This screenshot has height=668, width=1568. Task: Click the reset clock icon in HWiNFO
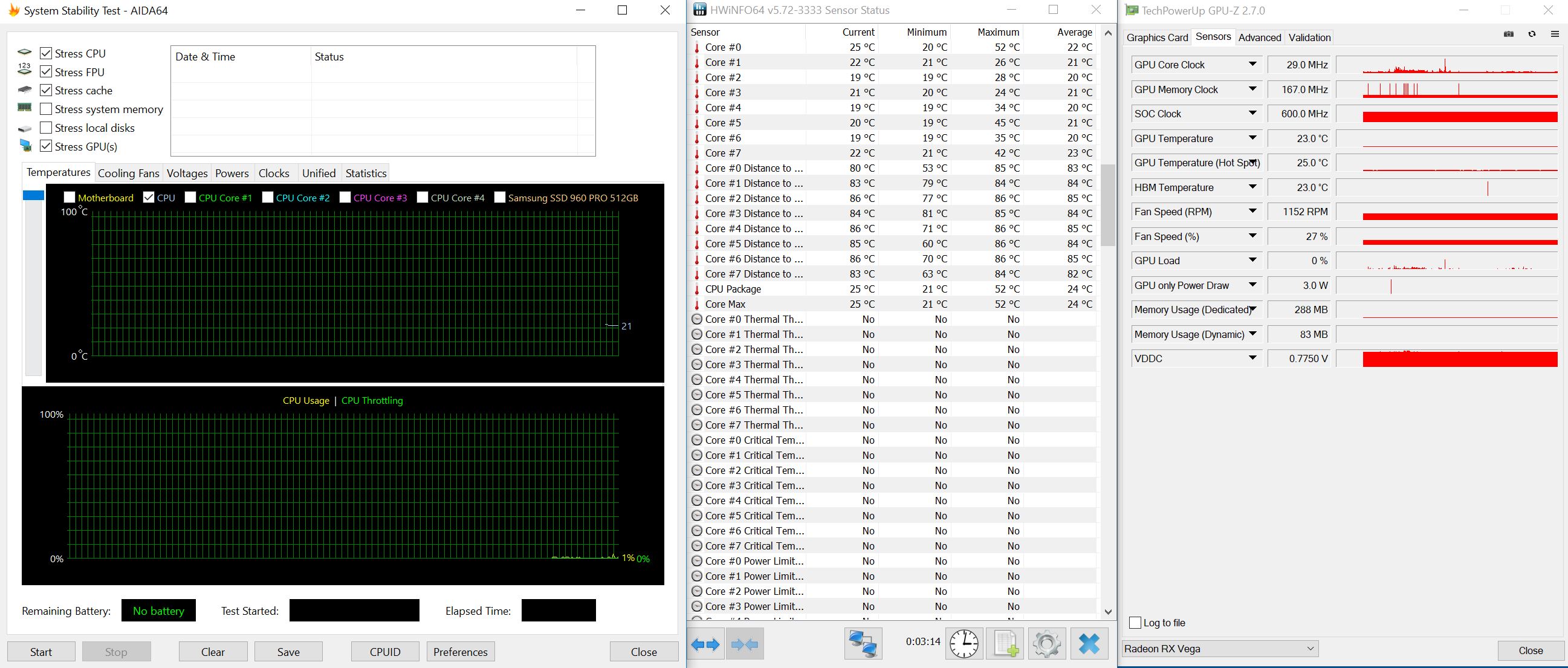coord(964,644)
